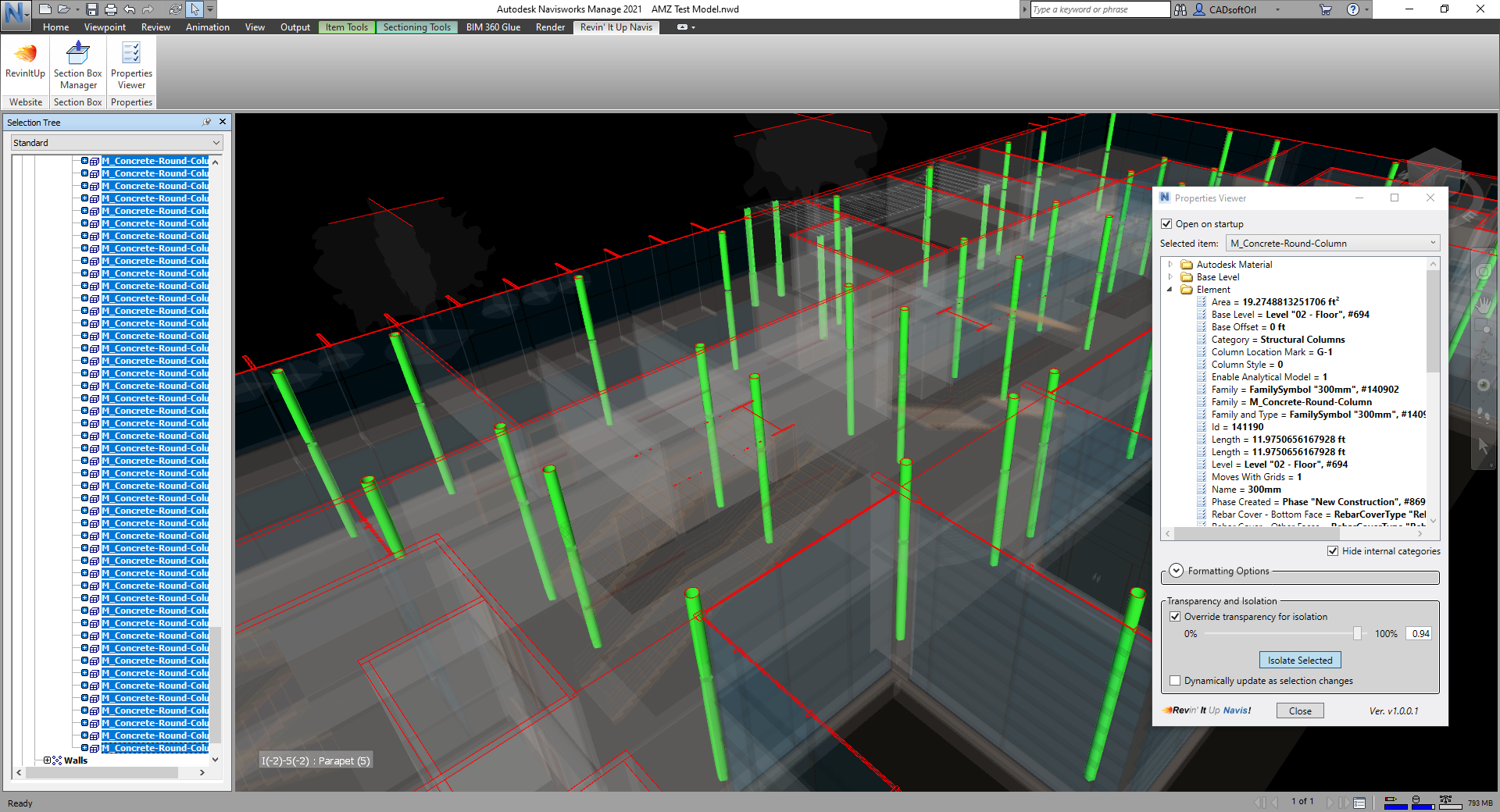This screenshot has height=812, width=1500.
Task: Click the New file icon in quick access toolbar
Action: (x=45, y=9)
